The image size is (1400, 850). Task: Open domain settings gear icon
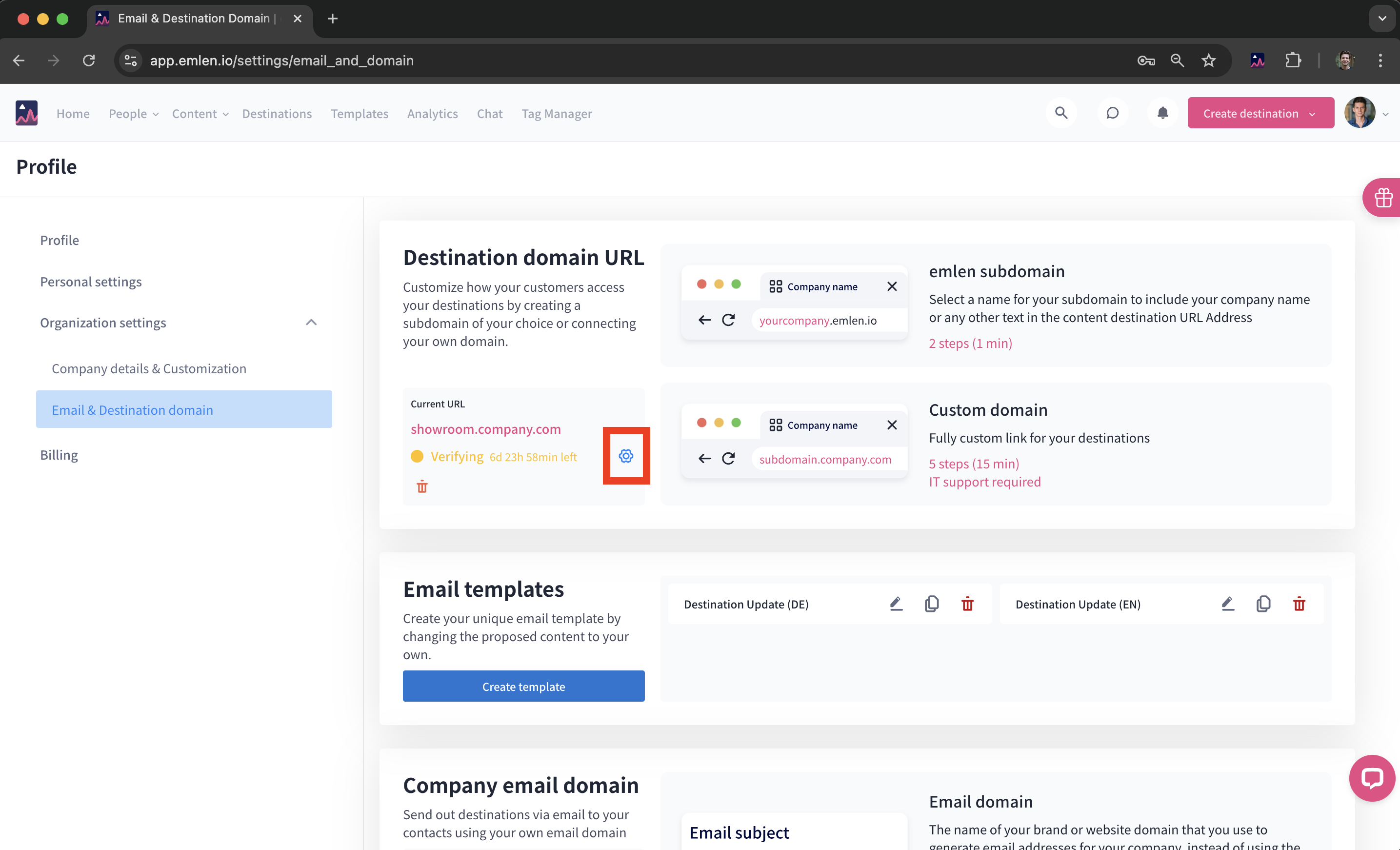click(625, 456)
